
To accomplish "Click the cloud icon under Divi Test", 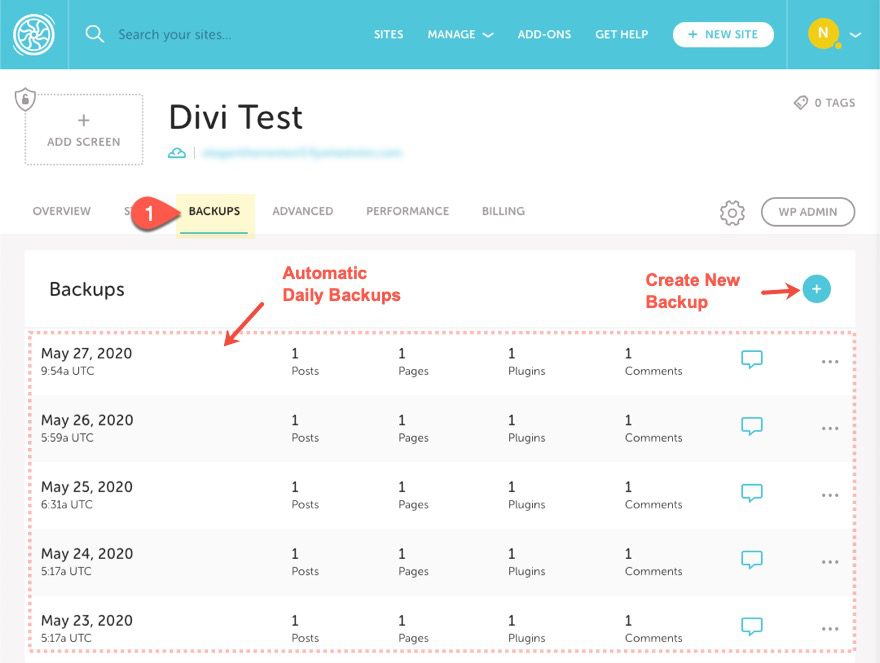I will 177,153.
